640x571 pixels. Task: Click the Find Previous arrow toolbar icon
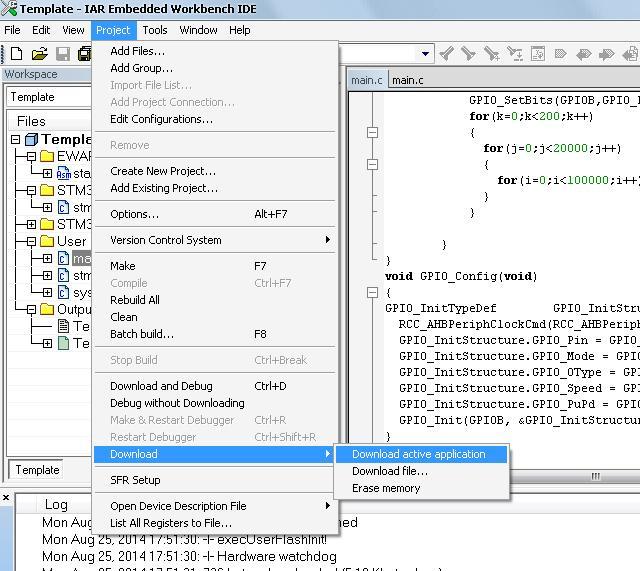447,53
